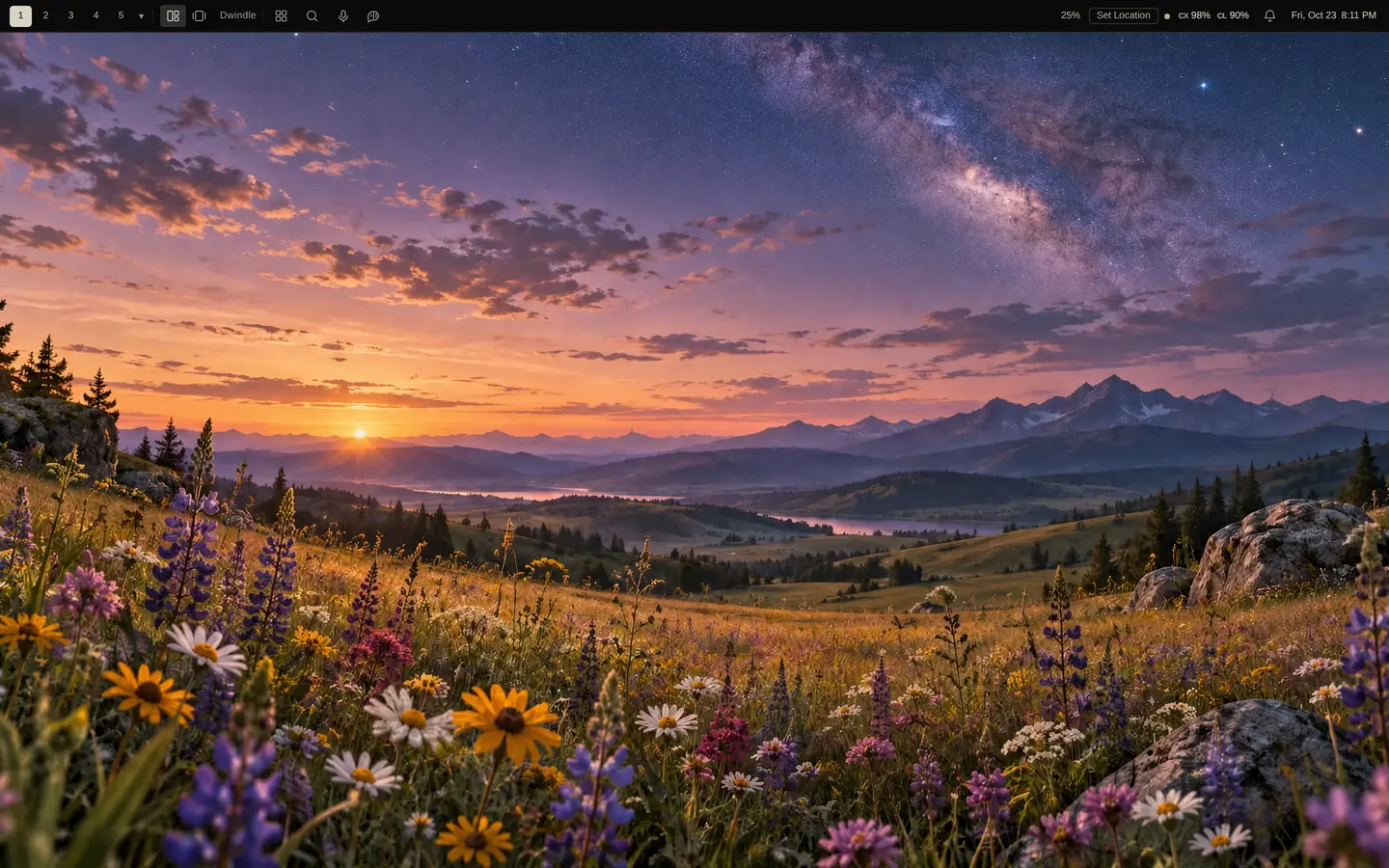Select the carousel layout icon
Image resolution: width=1389 pixels, height=868 pixels.
[199, 15]
